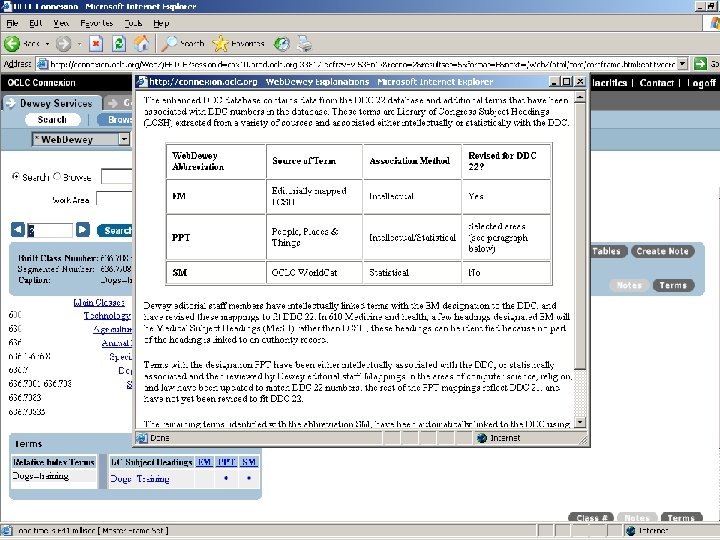
Task: Click the Print printer icon
Action: point(304,44)
